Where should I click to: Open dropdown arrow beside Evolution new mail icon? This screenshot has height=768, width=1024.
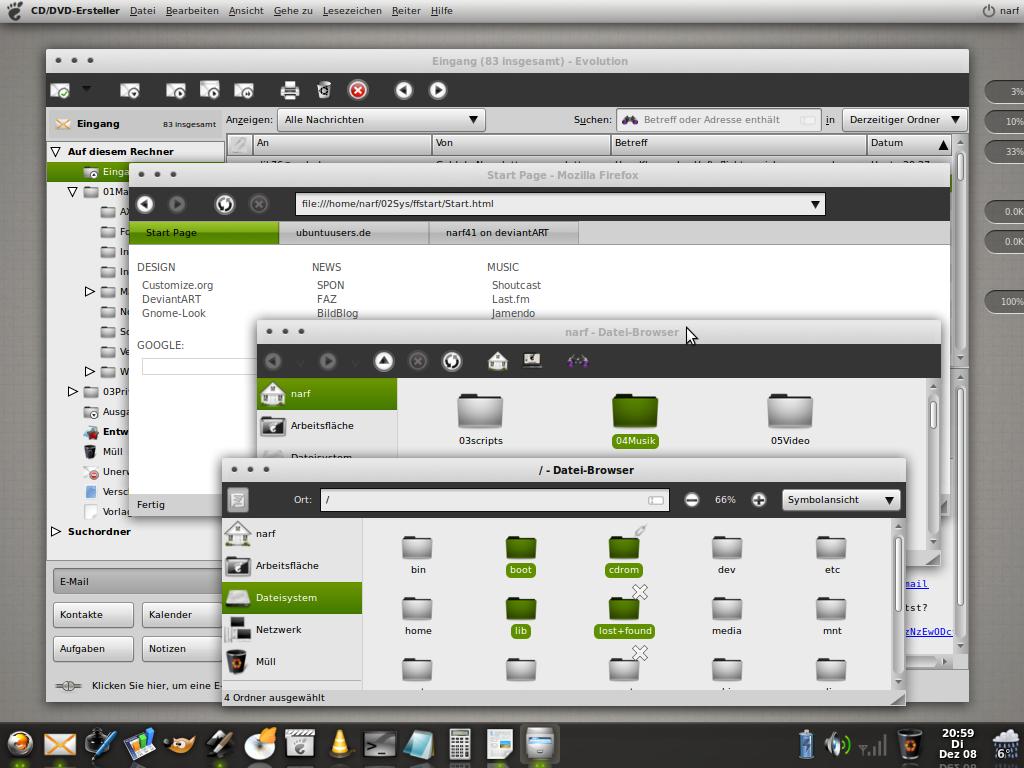point(86,88)
